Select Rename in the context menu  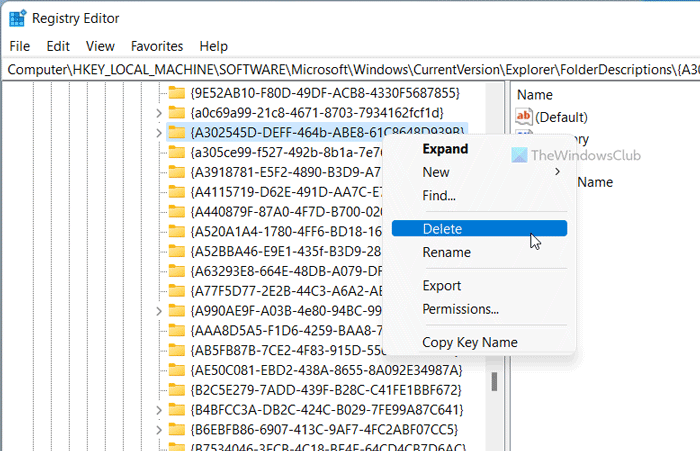point(446,253)
